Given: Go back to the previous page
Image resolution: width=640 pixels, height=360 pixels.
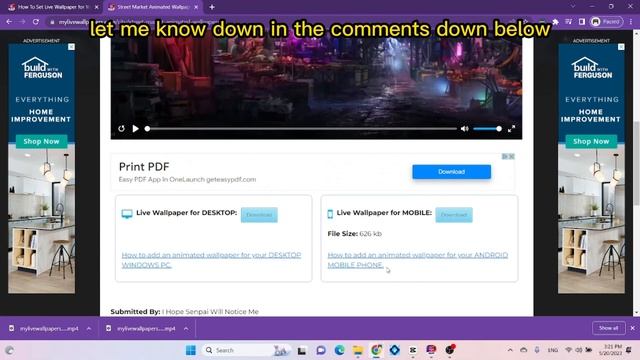Looking at the screenshot, I should [9, 22].
